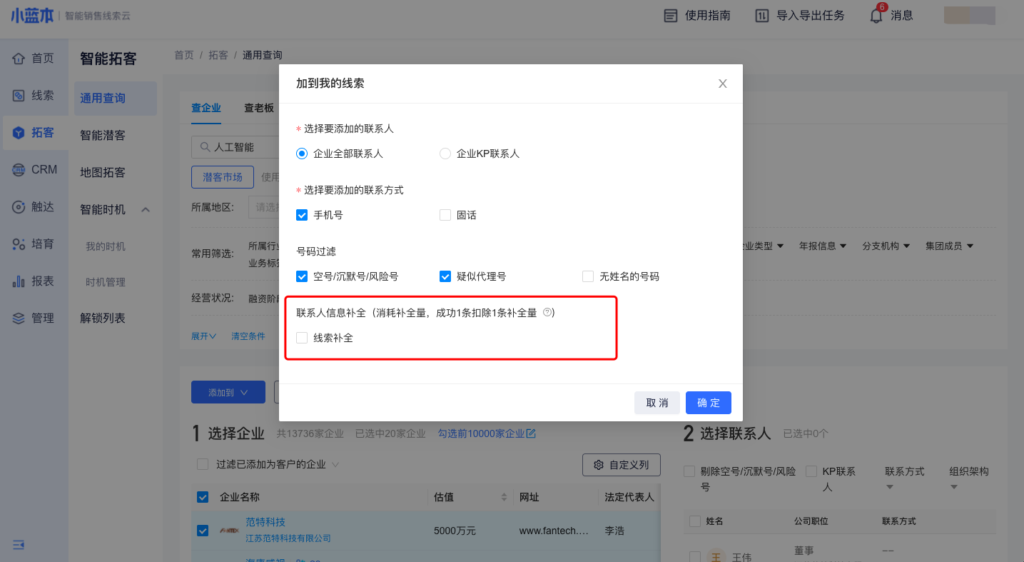Viewport: 1024px width, 562px height.
Task: Click the 首页 home sidebar icon
Action: [18, 58]
